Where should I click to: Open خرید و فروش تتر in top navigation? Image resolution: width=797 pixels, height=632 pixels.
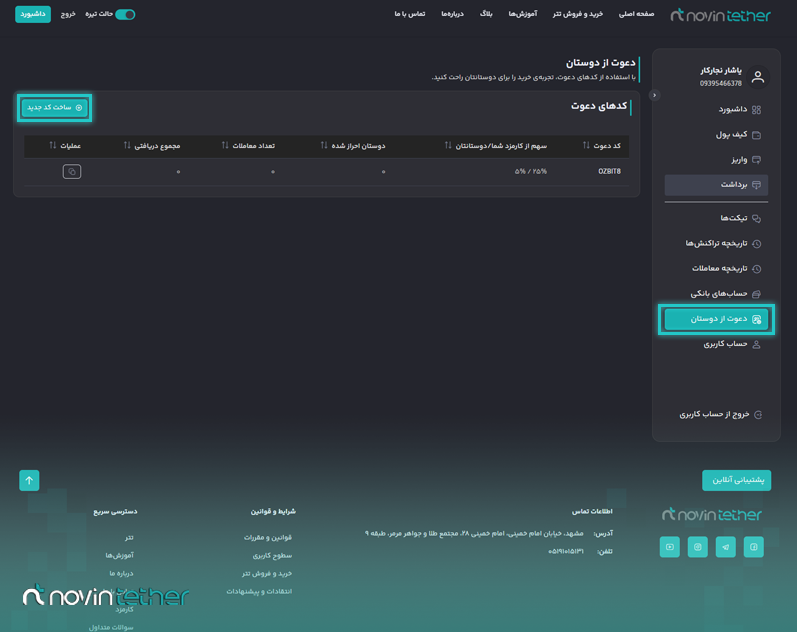[578, 14]
